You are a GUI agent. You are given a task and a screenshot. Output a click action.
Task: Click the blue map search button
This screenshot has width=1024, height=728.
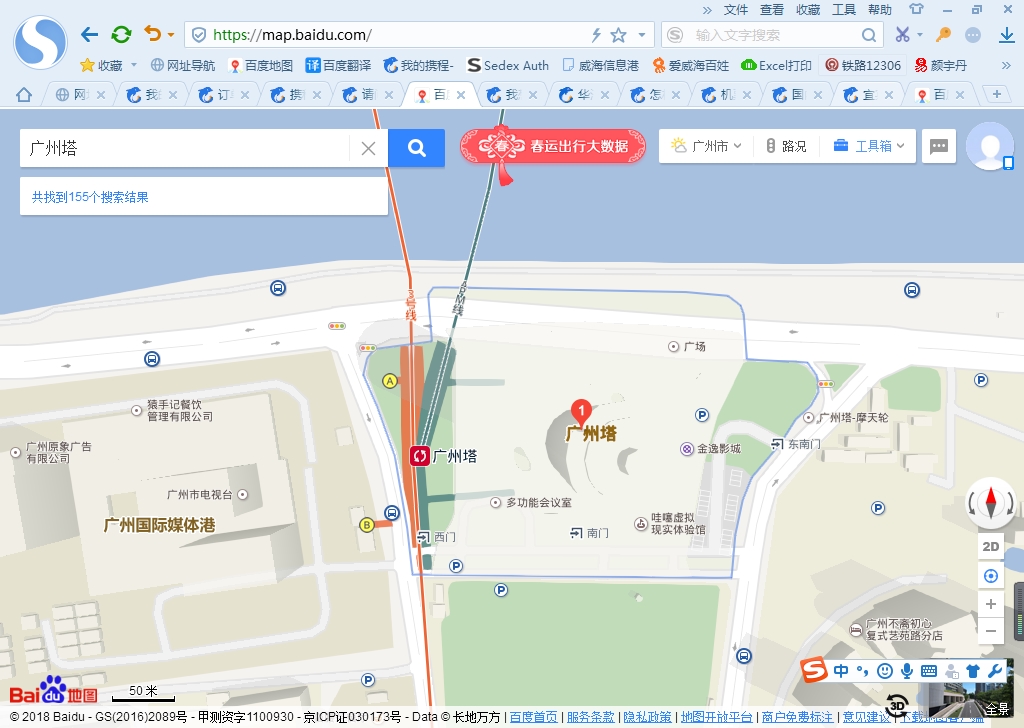(x=417, y=148)
